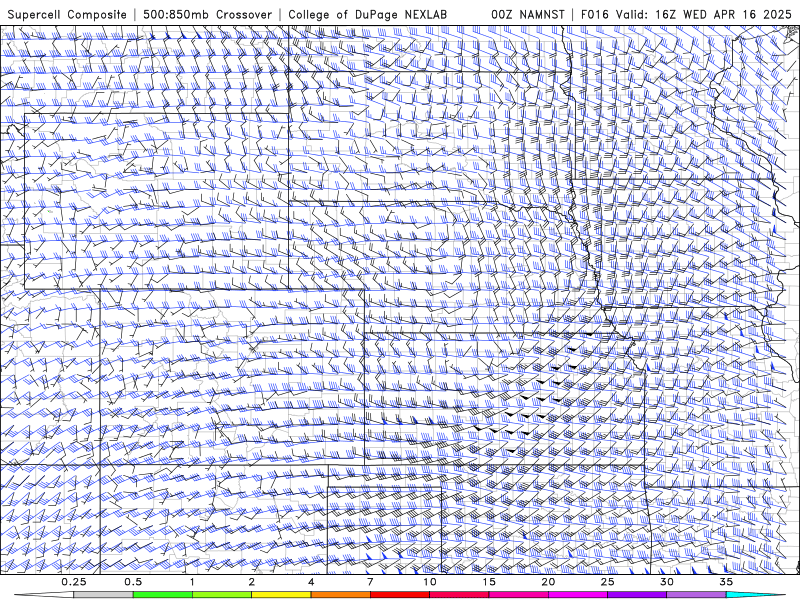Select the crimson swatch between 10 and 15
Viewport: 800px width, 600px height.
(459, 595)
